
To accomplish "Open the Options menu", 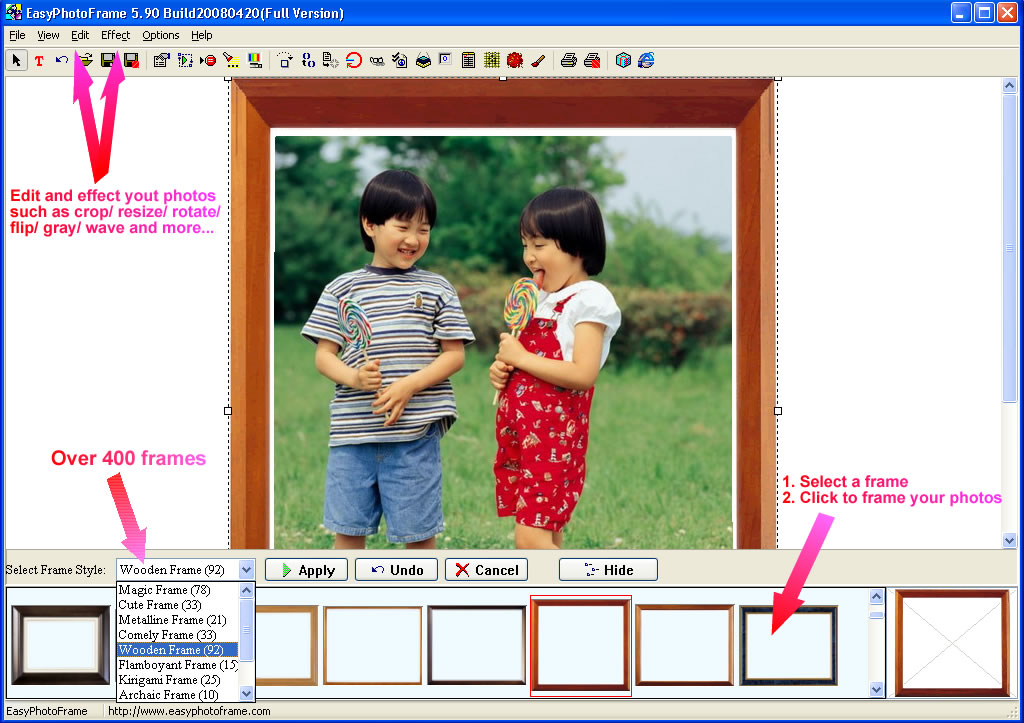I will point(160,35).
